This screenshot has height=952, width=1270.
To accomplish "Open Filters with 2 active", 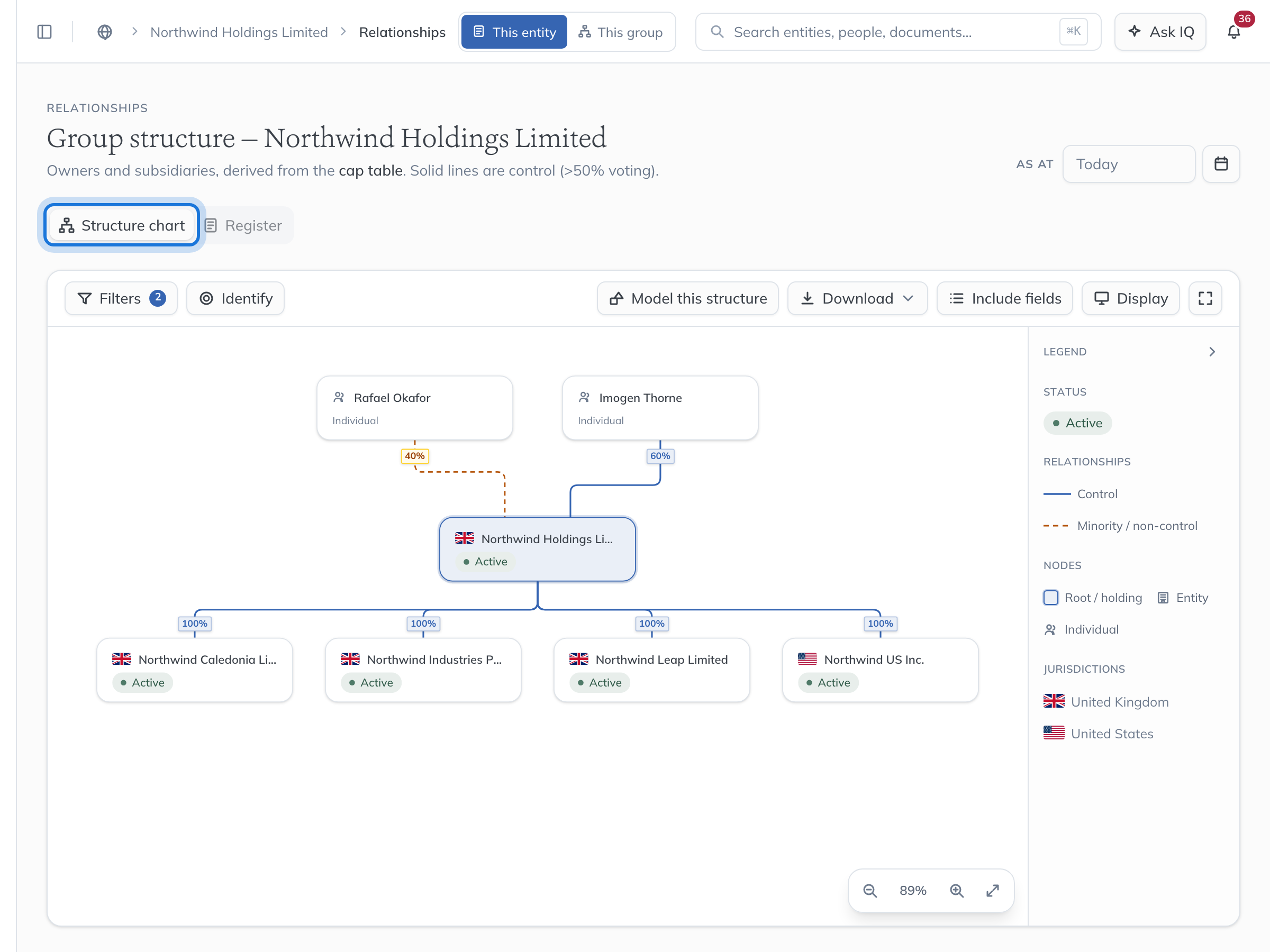I will [121, 298].
